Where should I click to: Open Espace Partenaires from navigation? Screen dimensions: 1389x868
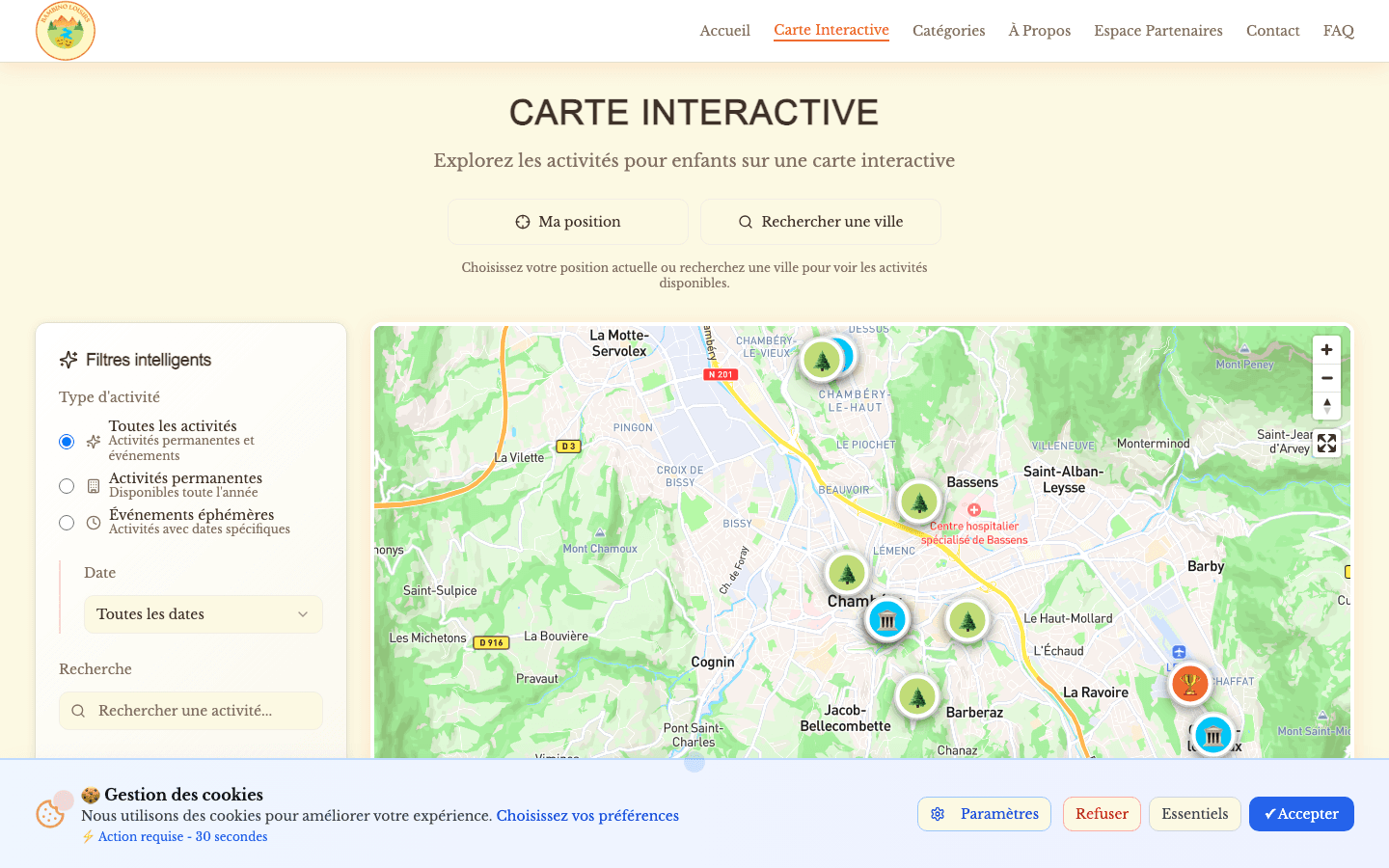pyautogui.click(x=1157, y=30)
